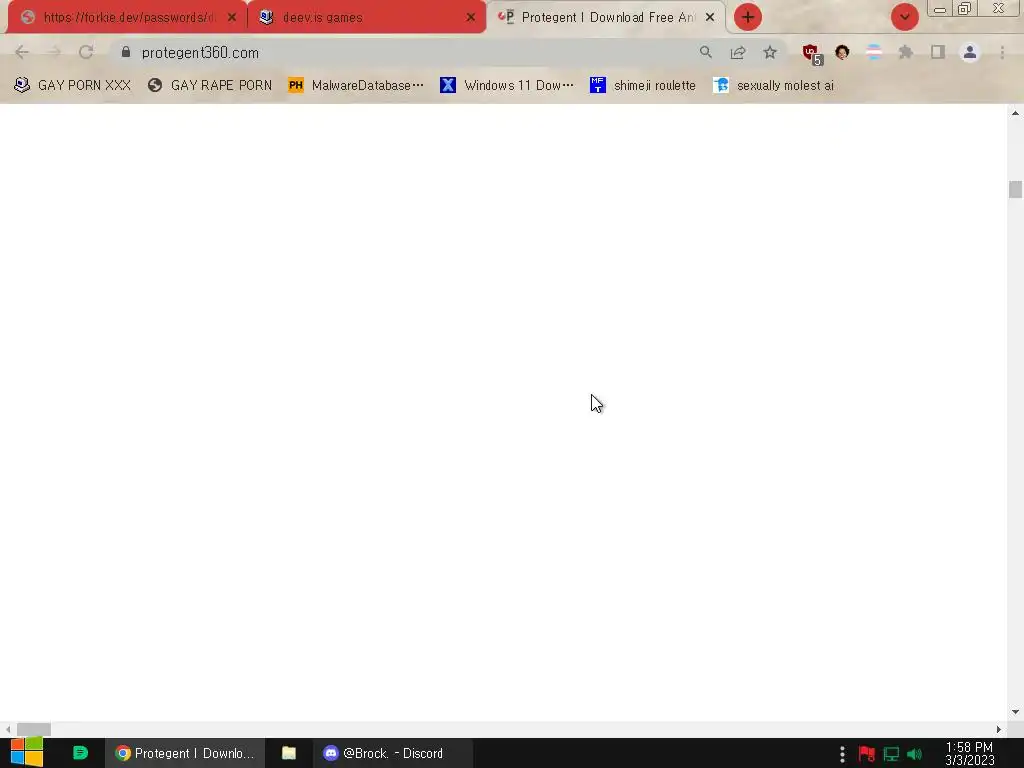Open File Explorer from taskbar
This screenshot has height=768, width=1024.
point(289,753)
